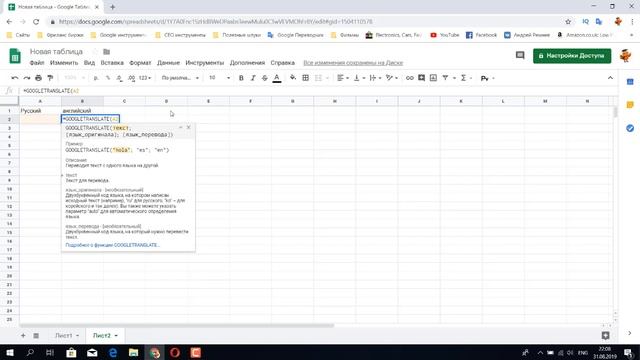Viewport: 640px width, 360px height.
Task: Click the Functions sigma icon
Action: pyautogui.click(x=463, y=78)
